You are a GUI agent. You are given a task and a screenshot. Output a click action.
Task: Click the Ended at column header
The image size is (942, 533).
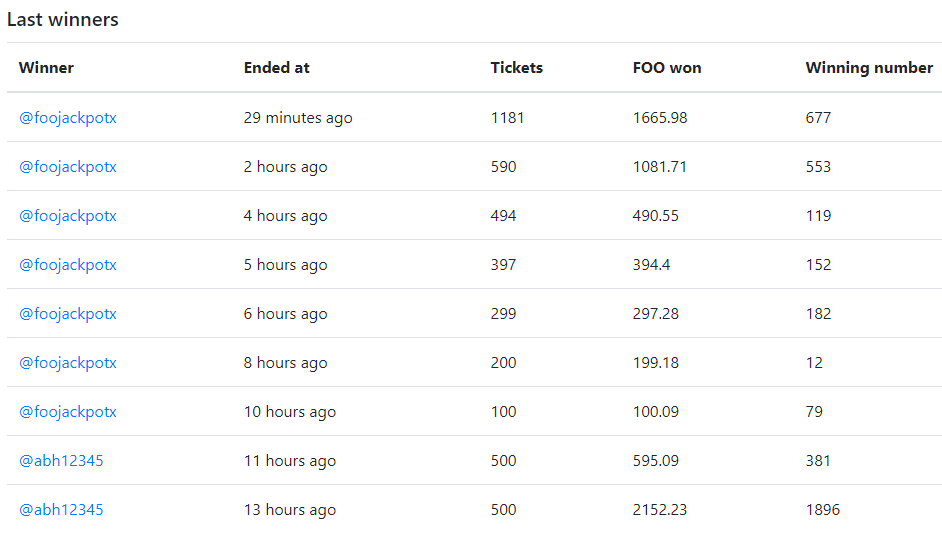276,68
